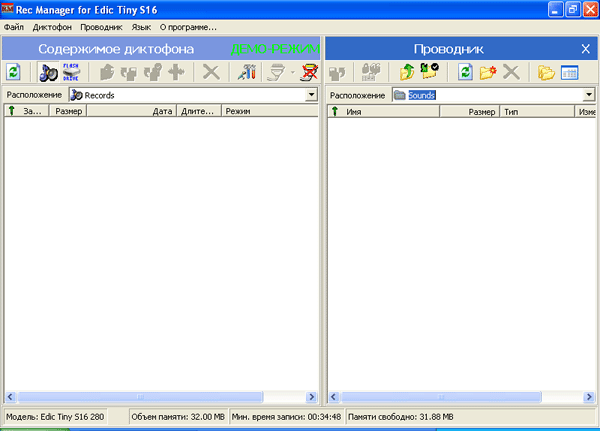Sort Explorer list by Размер column
The width and height of the screenshot is (600, 431).
pyautogui.click(x=470, y=112)
